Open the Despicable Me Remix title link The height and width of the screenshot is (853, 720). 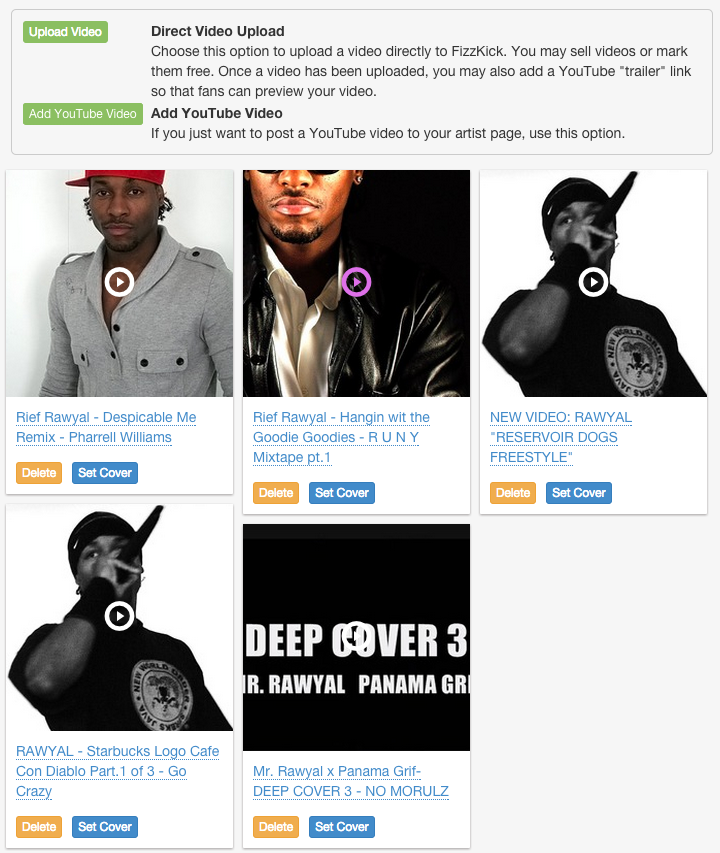pyautogui.click(x=106, y=427)
